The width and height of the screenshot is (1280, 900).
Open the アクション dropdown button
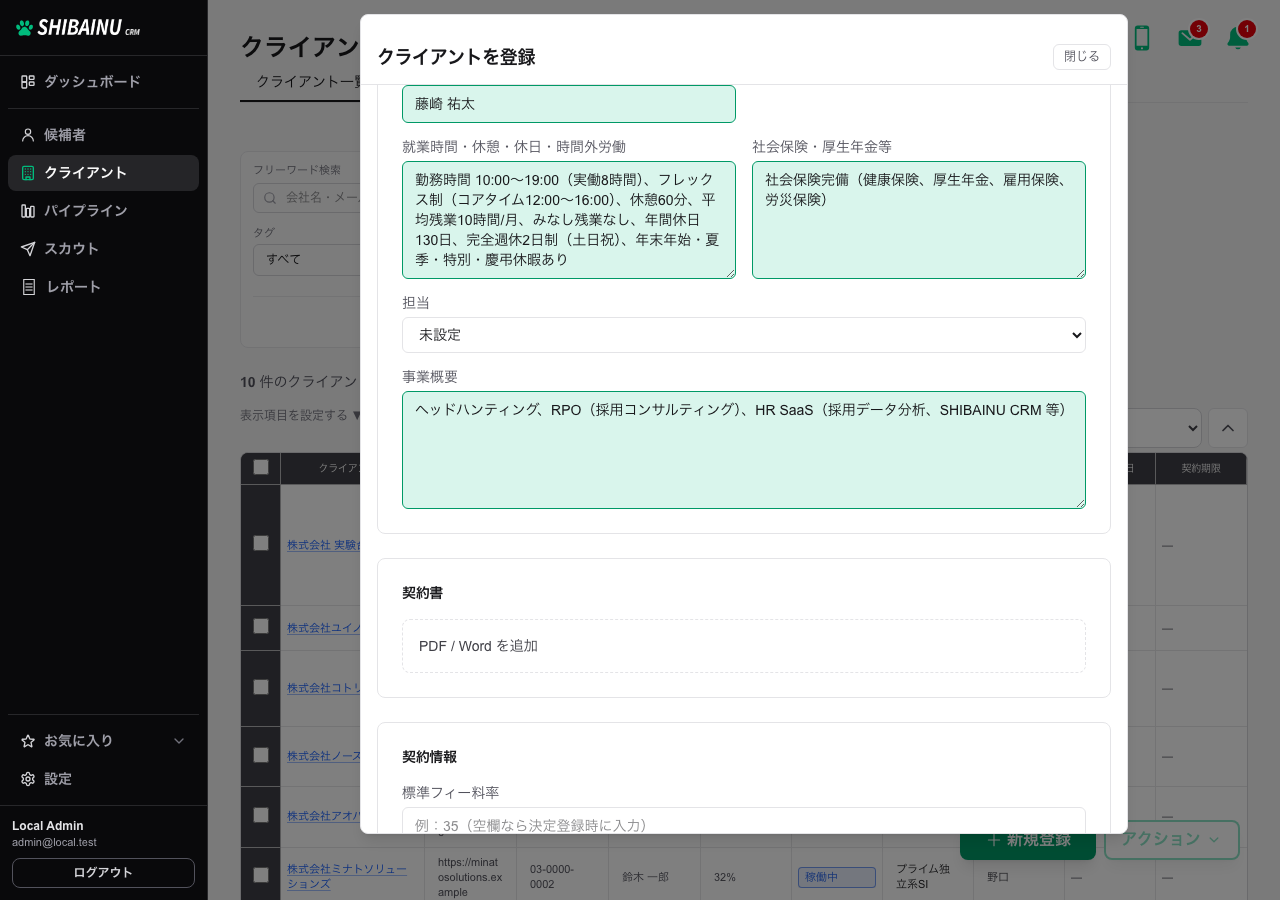[1172, 840]
